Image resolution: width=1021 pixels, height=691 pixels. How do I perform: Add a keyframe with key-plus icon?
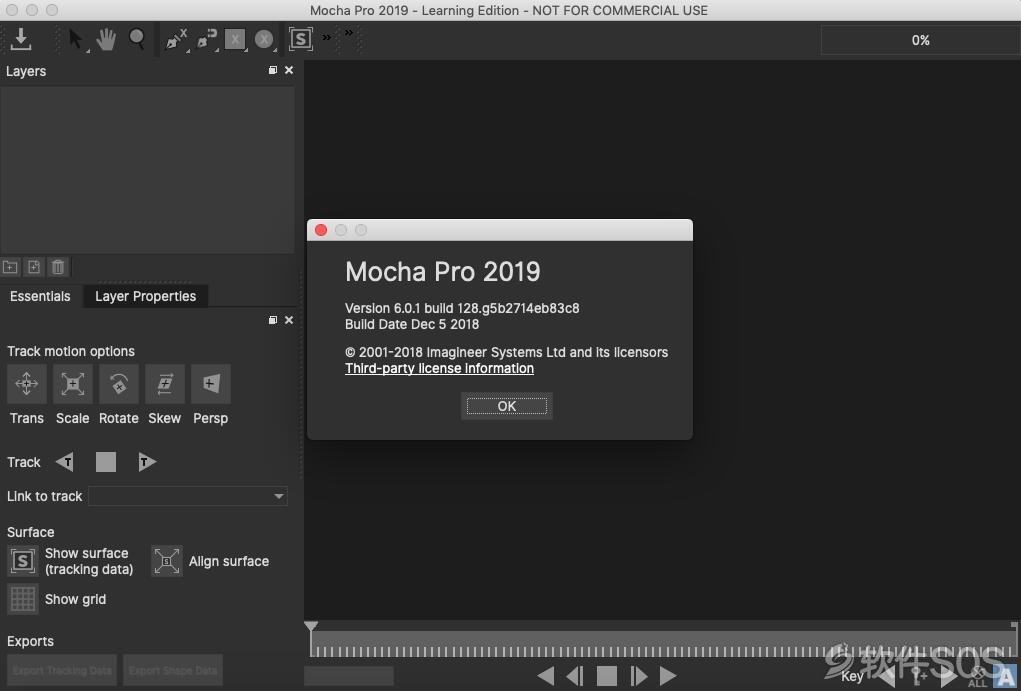919,676
